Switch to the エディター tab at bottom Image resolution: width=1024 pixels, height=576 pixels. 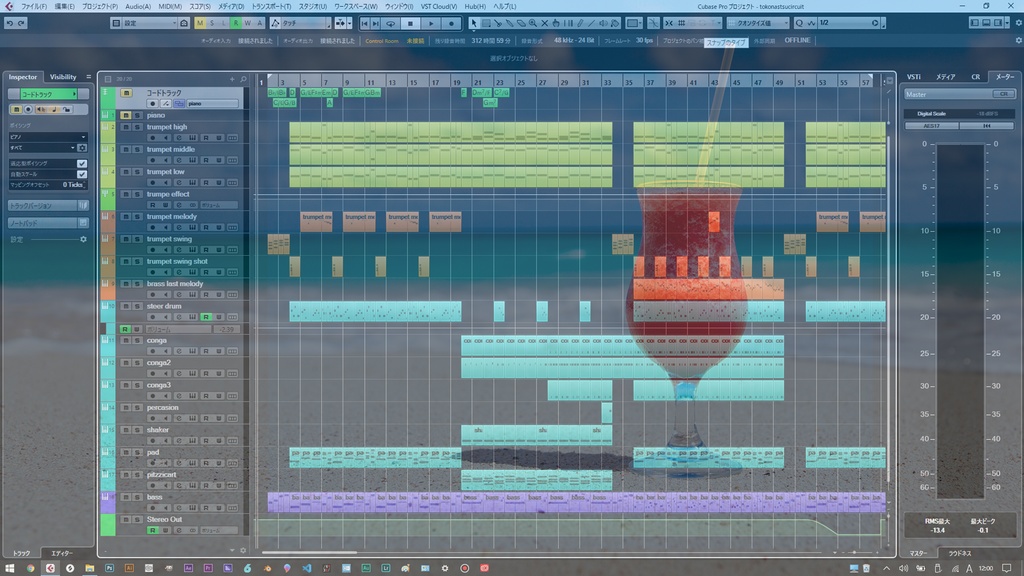coord(62,553)
